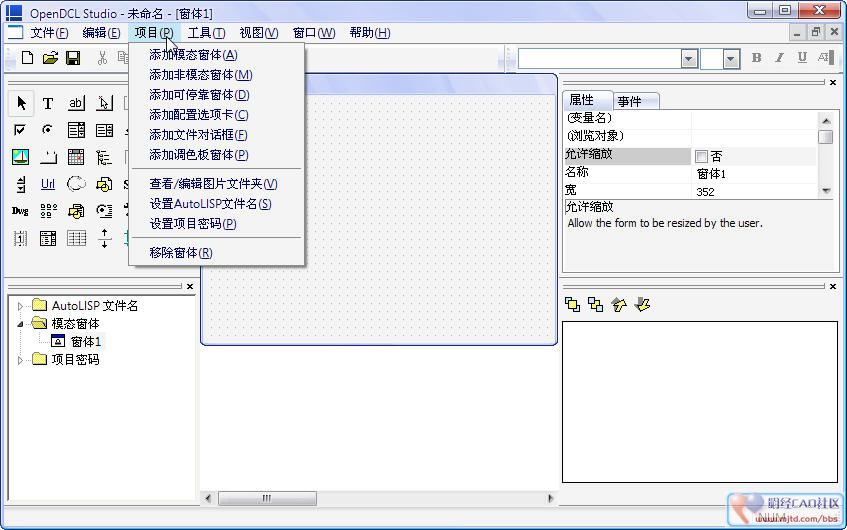Screen dimensions: 847x530
Task: Select the check box control tool
Action: coord(20,130)
